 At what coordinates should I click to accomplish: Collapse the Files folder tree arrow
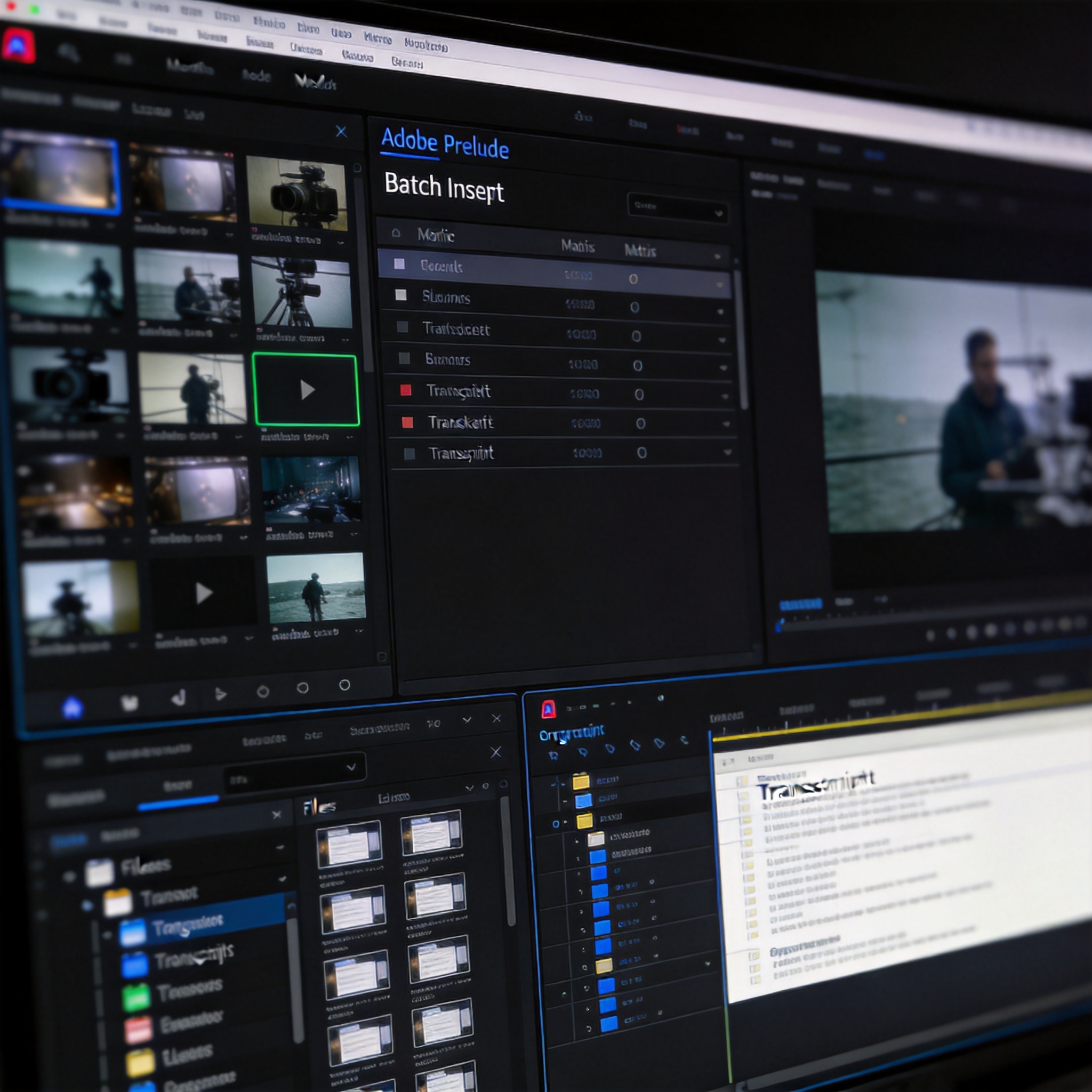point(69,877)
